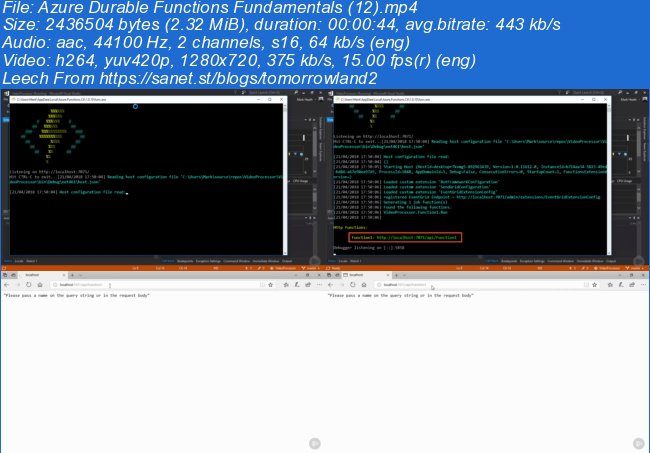Viewport: 650px width, 453px height.
Task: Open new tab plus in left frame
Action: point(72,275)
